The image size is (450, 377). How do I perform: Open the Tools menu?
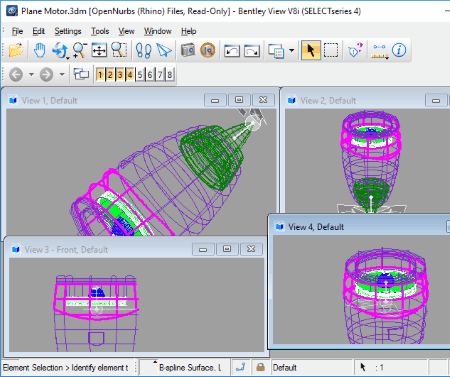click(100, 31)
